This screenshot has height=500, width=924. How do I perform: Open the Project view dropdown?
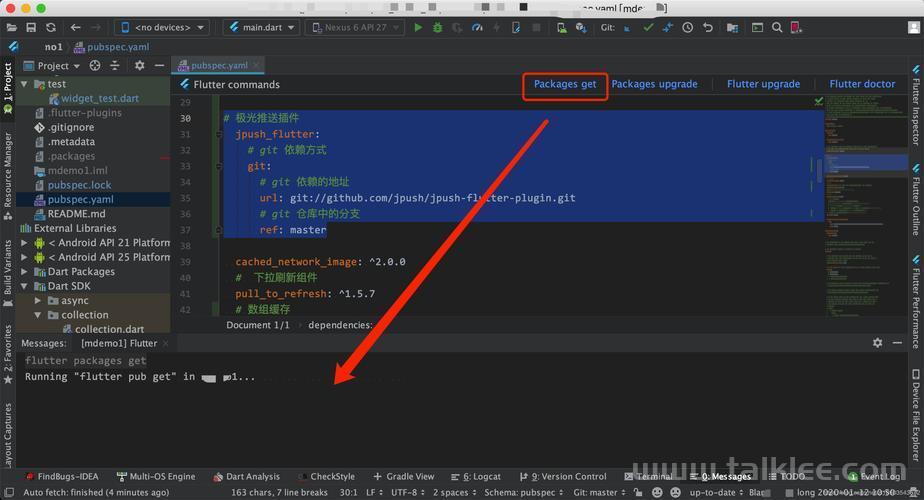click(x=52, y=65)
